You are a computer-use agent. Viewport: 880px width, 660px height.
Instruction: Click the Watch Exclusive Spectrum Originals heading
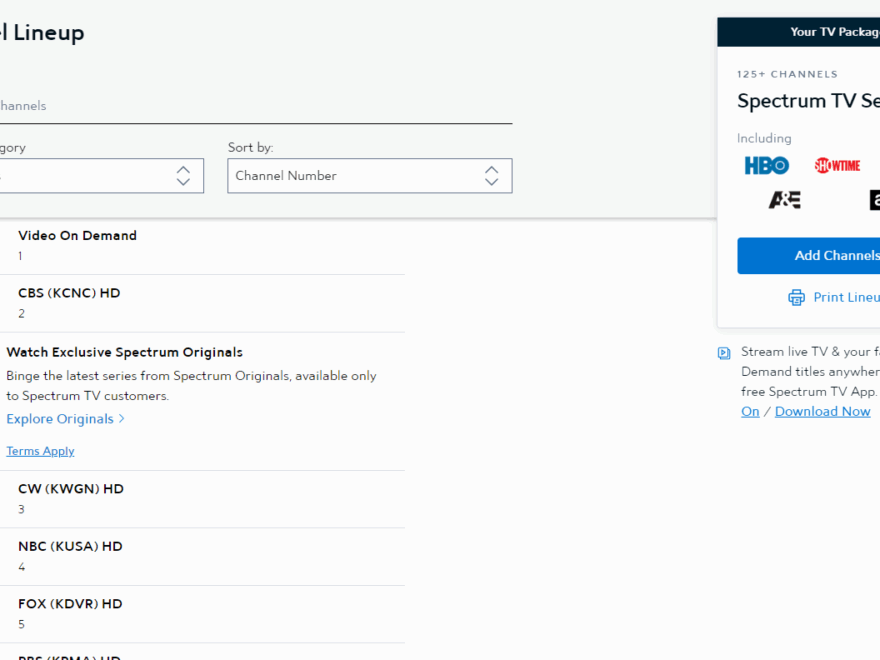pyautogui.click(x=124, y=352)
